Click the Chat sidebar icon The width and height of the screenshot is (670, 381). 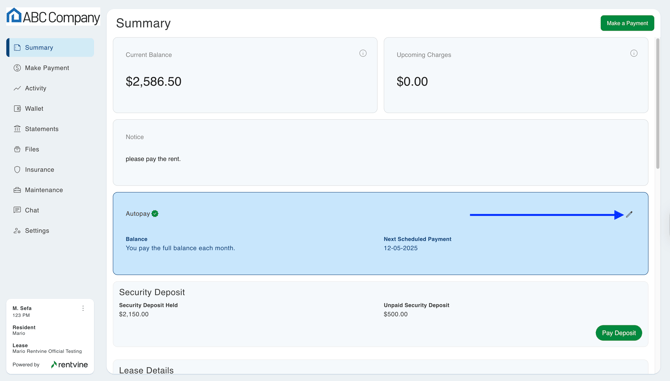(x=17, y=210)
